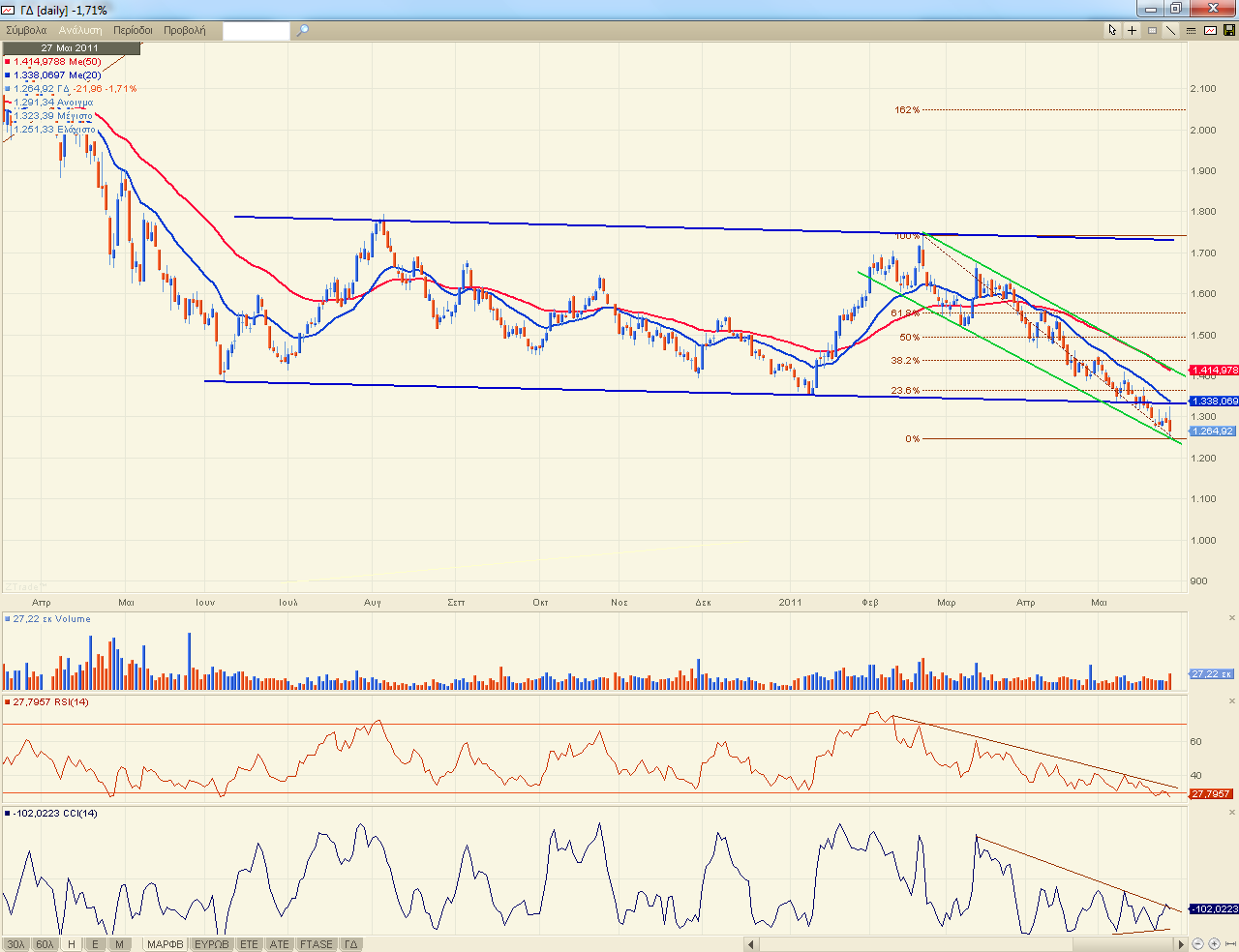Open the ETE symbol tab
The height and width of the screenshot is (952, 1239).
pos(250,944)
